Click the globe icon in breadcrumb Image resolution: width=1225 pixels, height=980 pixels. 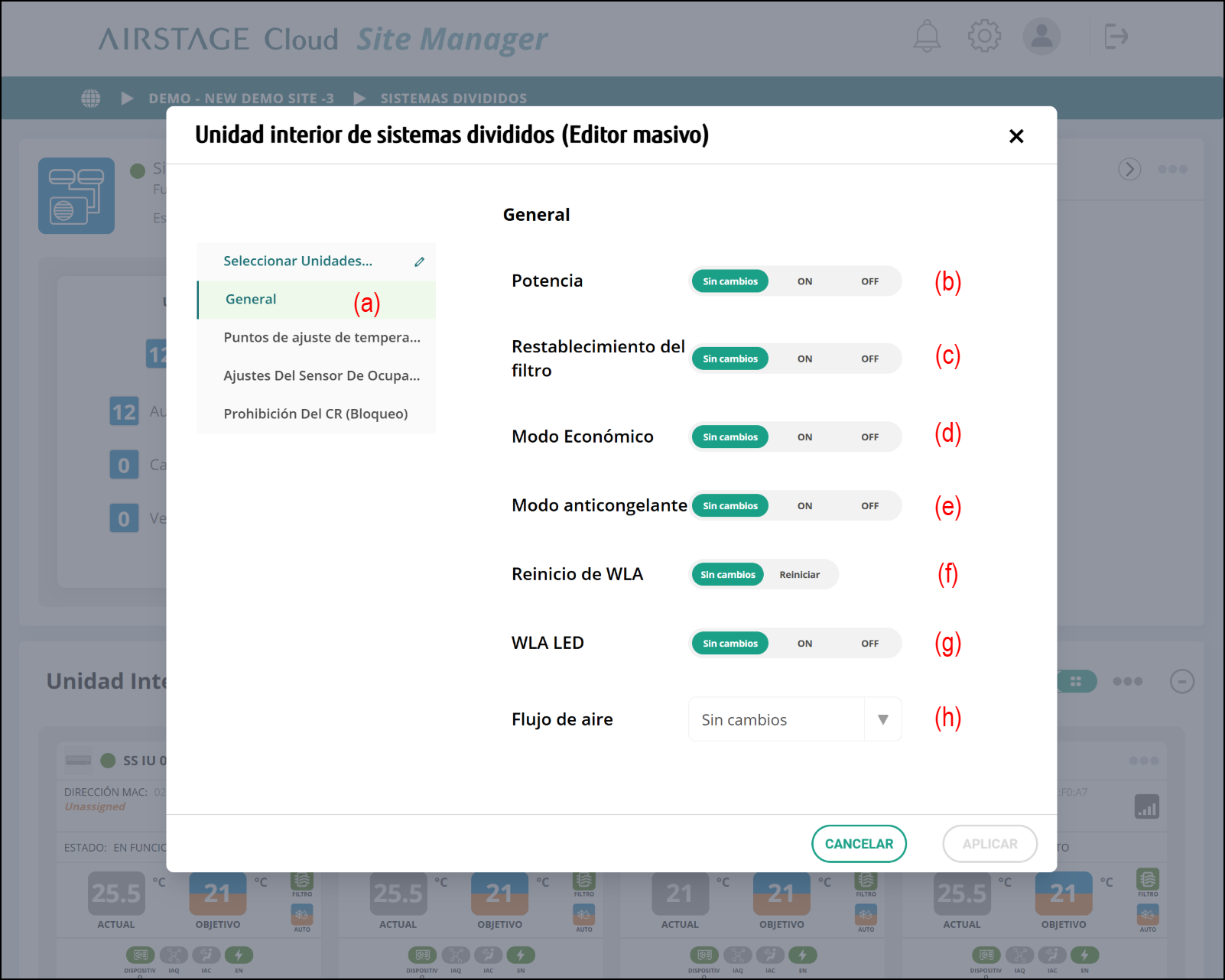click(91, 99)
